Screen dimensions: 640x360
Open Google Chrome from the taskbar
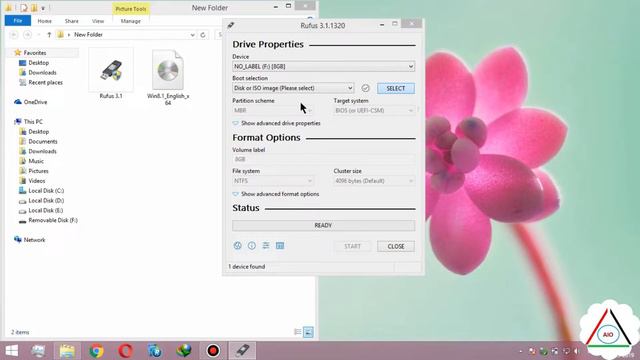coord(96,351)
